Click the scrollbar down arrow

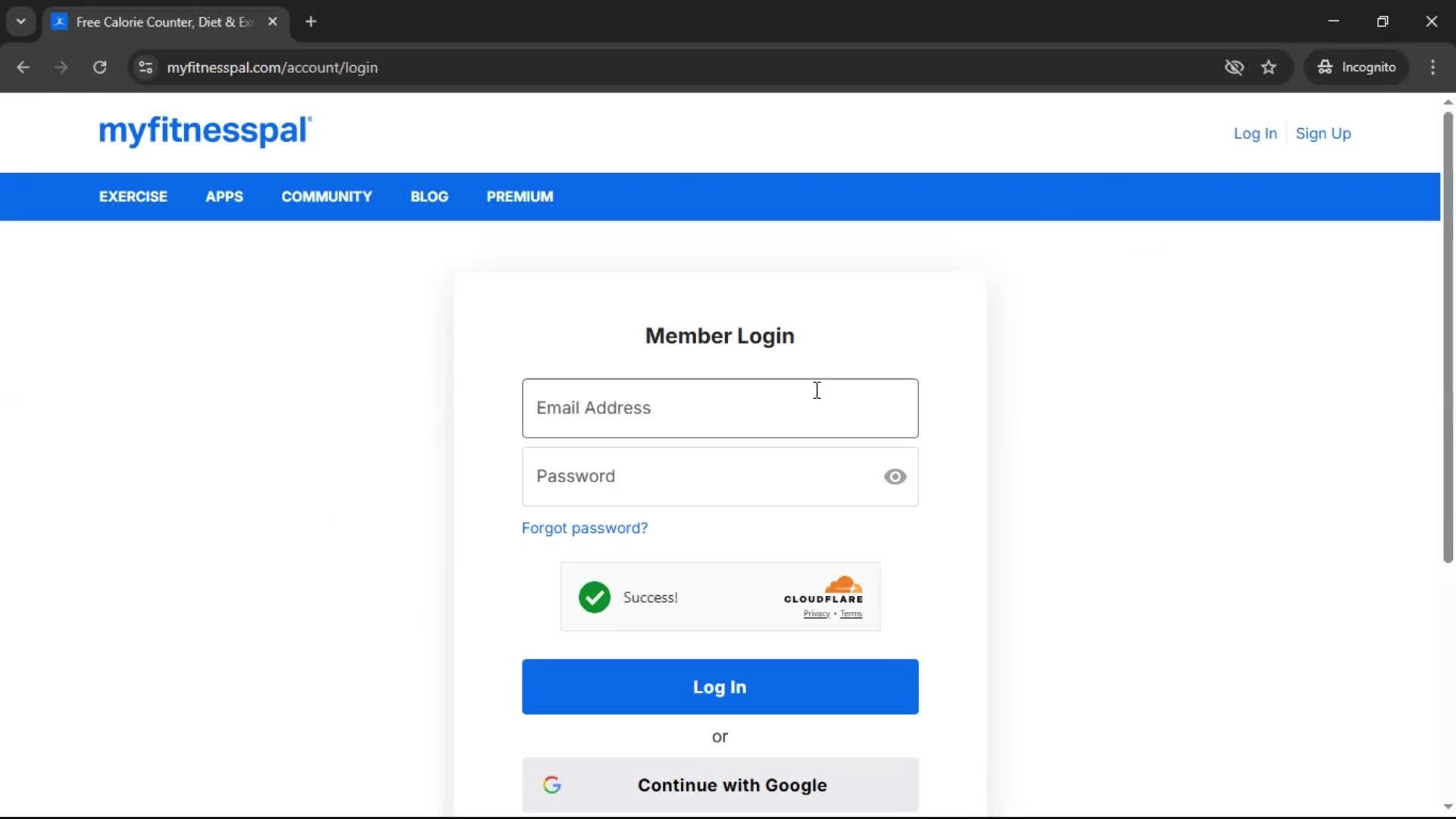1448,807
